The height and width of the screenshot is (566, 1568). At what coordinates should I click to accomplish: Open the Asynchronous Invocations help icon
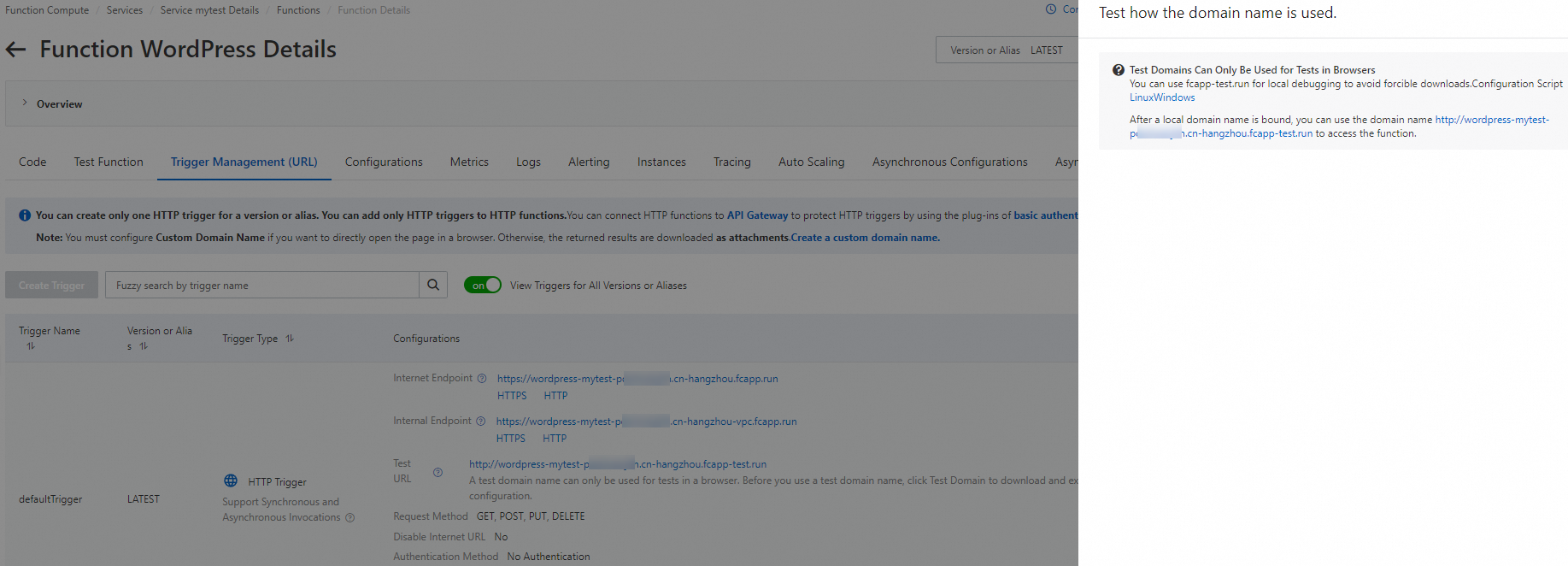[x=349, y=517]
